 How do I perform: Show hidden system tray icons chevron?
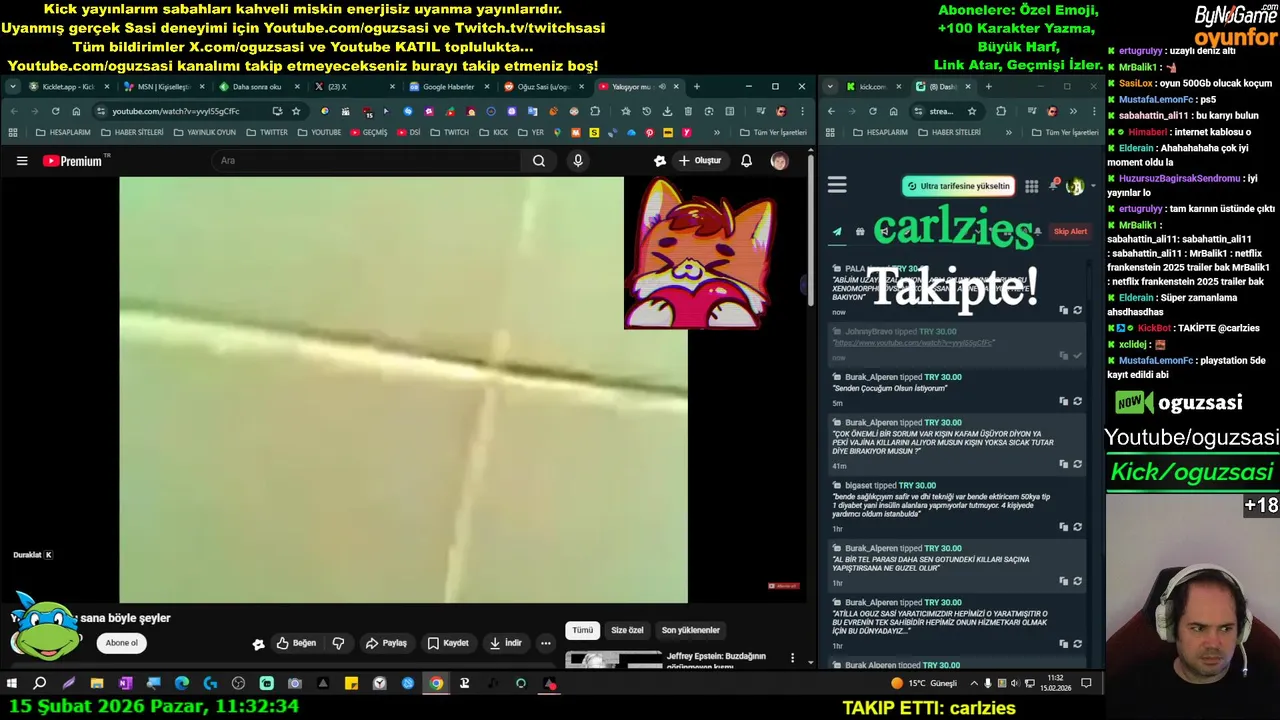coord(974,684)
